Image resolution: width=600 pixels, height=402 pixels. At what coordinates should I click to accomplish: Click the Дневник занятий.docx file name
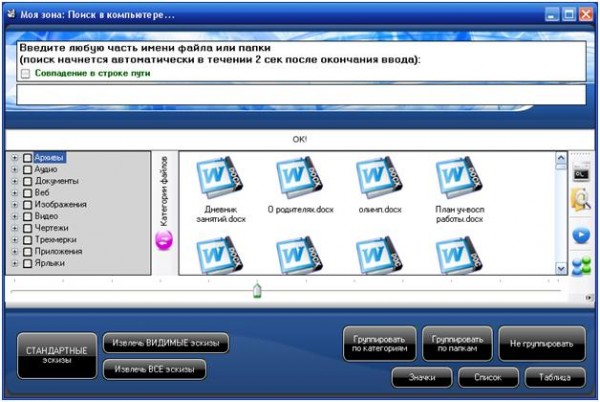(221, 214)
